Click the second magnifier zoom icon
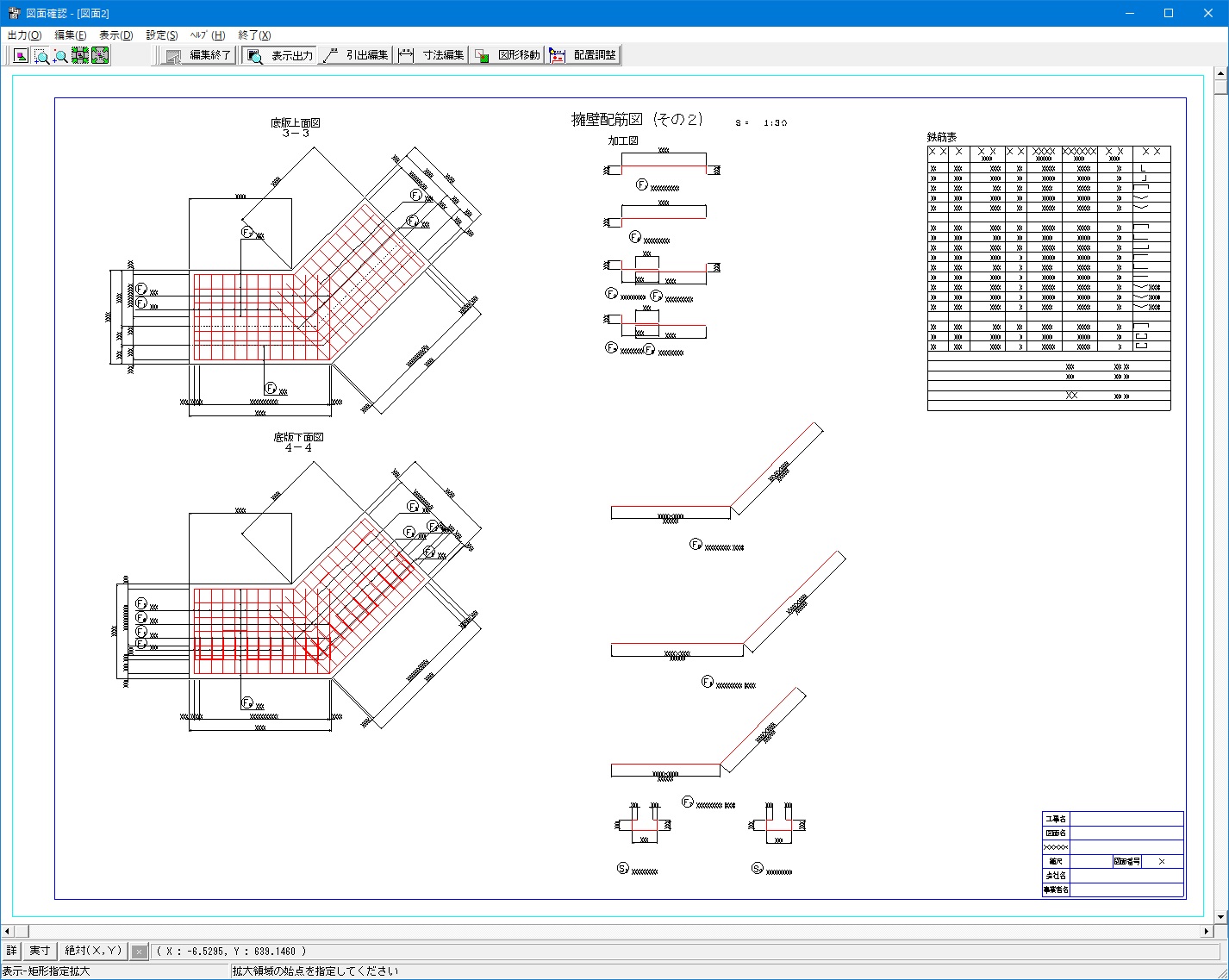1229x980 pixels. point(60,56)
